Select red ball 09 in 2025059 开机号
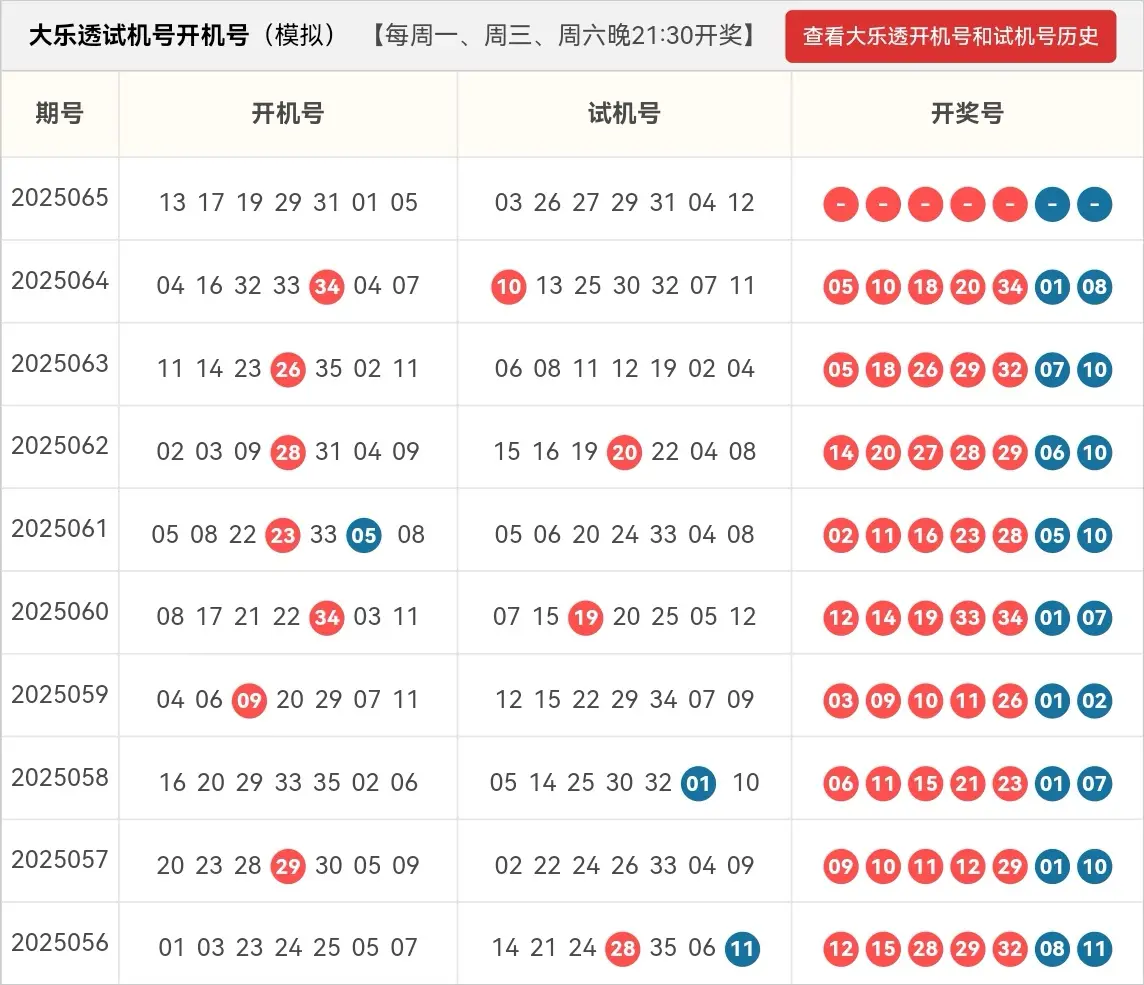This screenshot has height=985, width=1144. (249, 701)
